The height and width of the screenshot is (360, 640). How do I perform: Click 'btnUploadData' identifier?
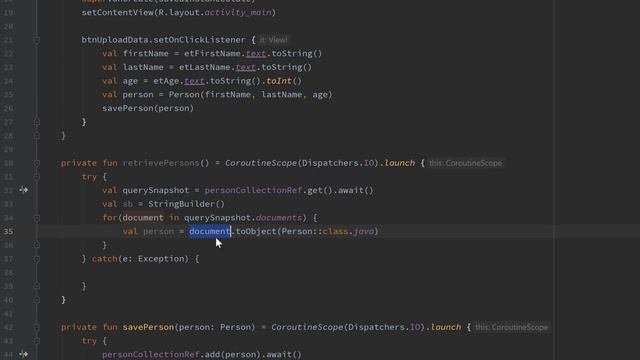pos(115,40)
